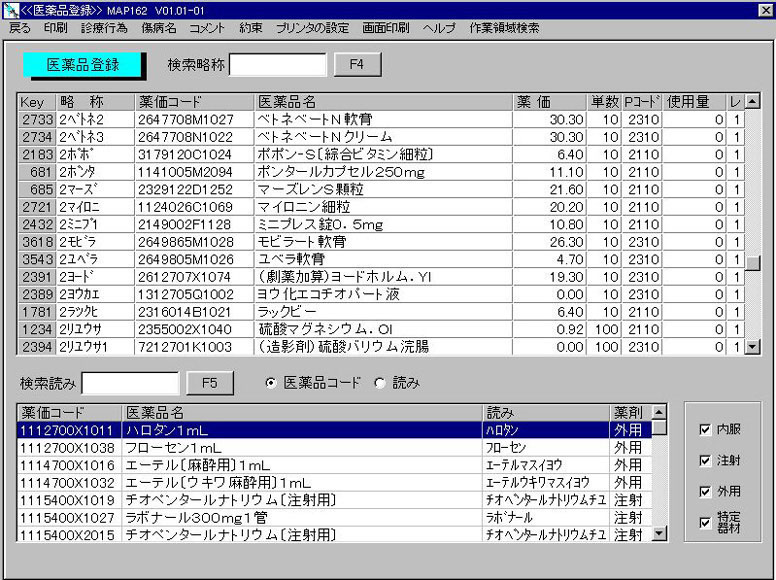
Task: Choose the 医薬品コード radio option
Action: pos(271,383)
